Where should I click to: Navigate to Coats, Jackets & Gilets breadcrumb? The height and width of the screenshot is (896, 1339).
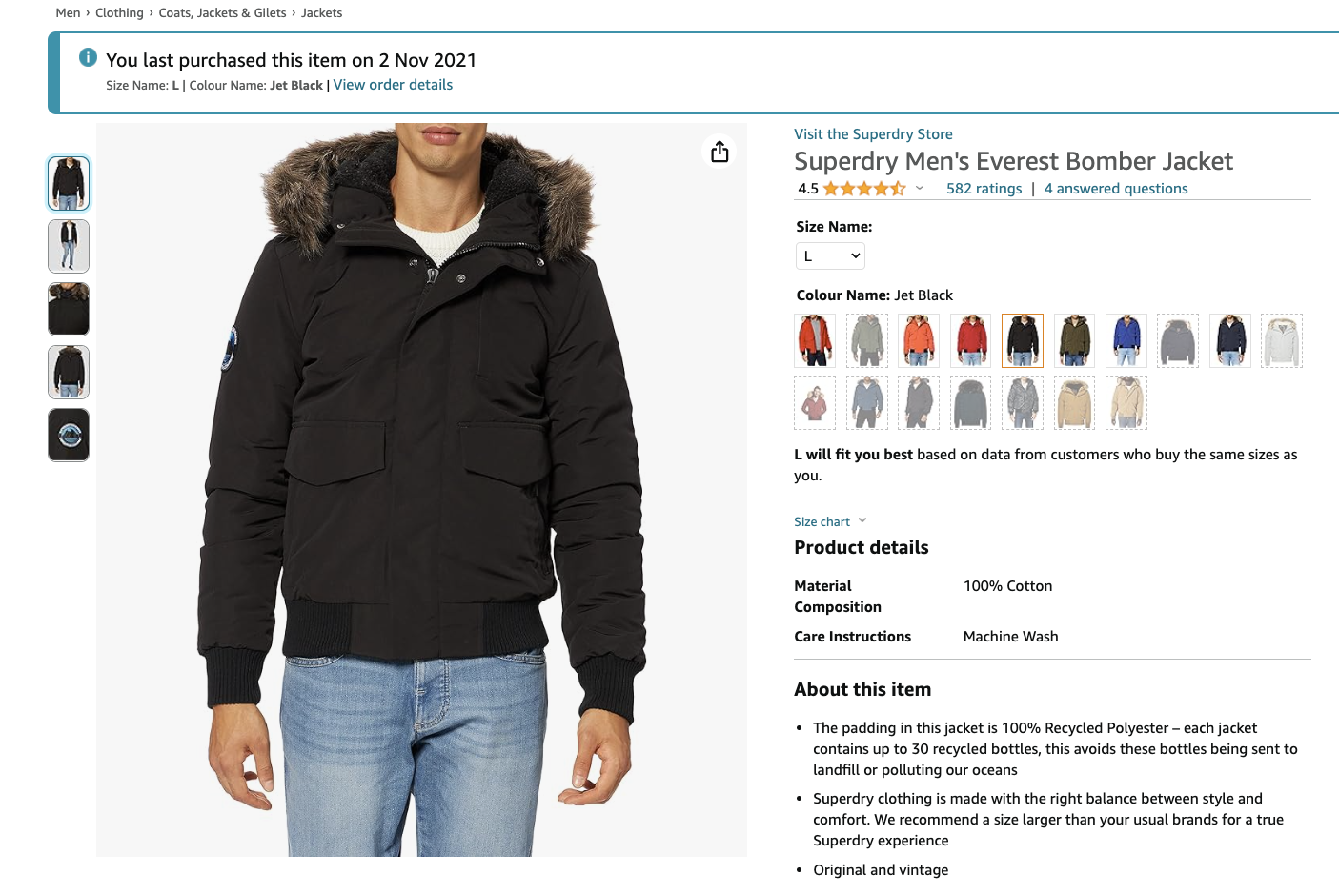(x=222, y=13)
